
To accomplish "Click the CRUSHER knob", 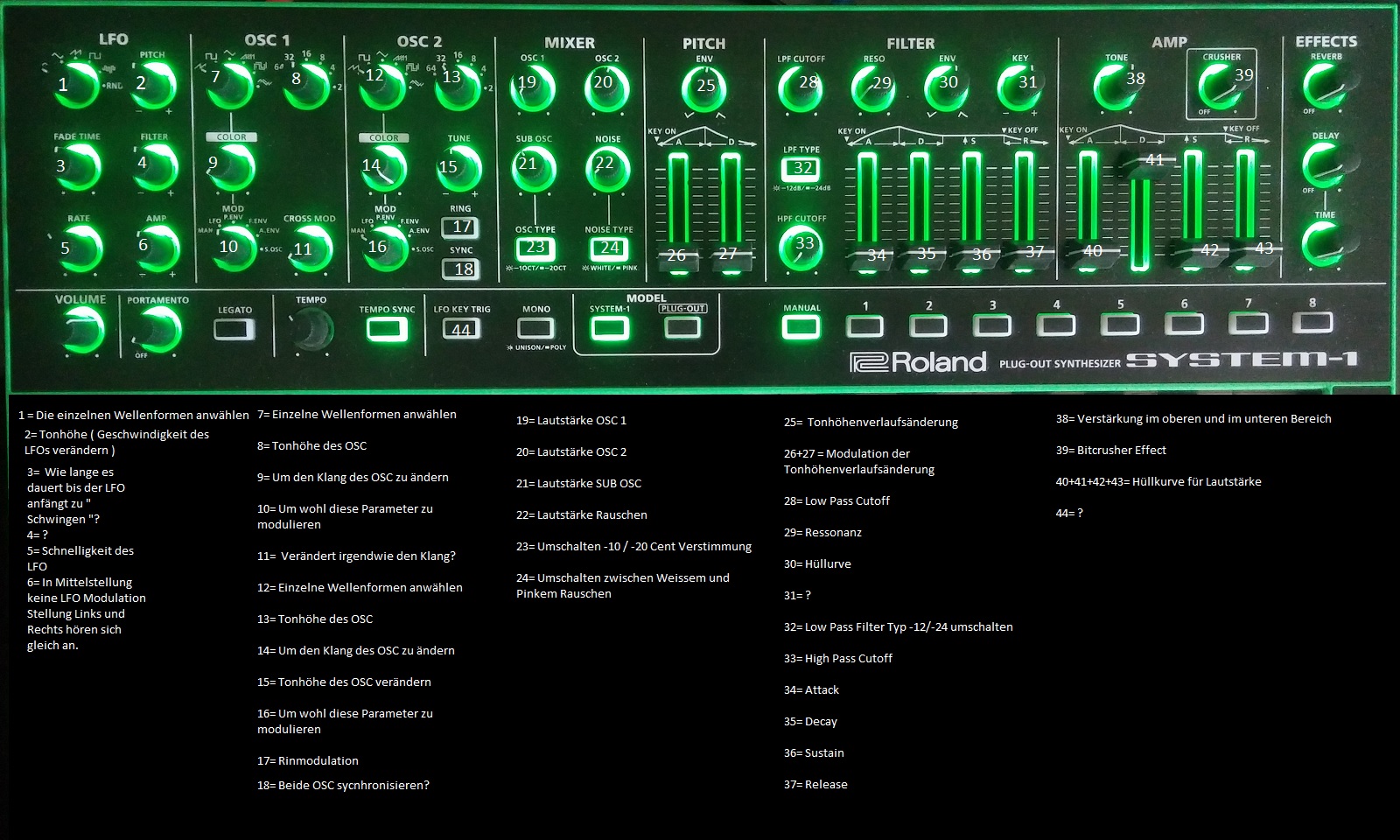I will tap(1221, 86).
